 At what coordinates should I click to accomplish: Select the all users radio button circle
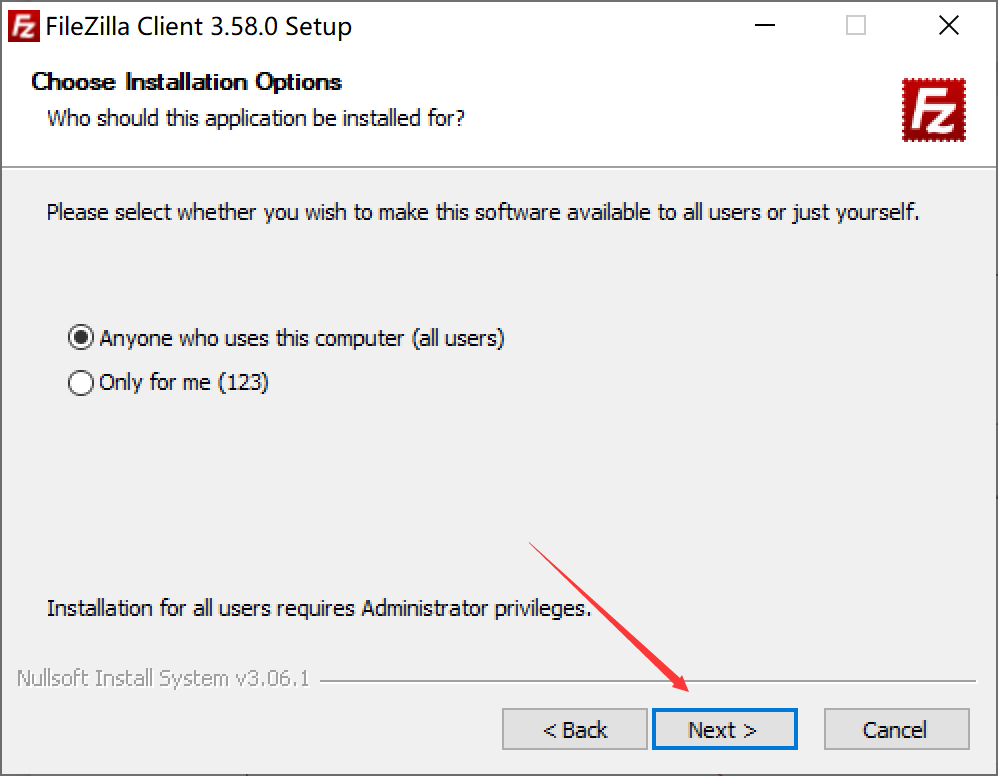coord(81,337)
